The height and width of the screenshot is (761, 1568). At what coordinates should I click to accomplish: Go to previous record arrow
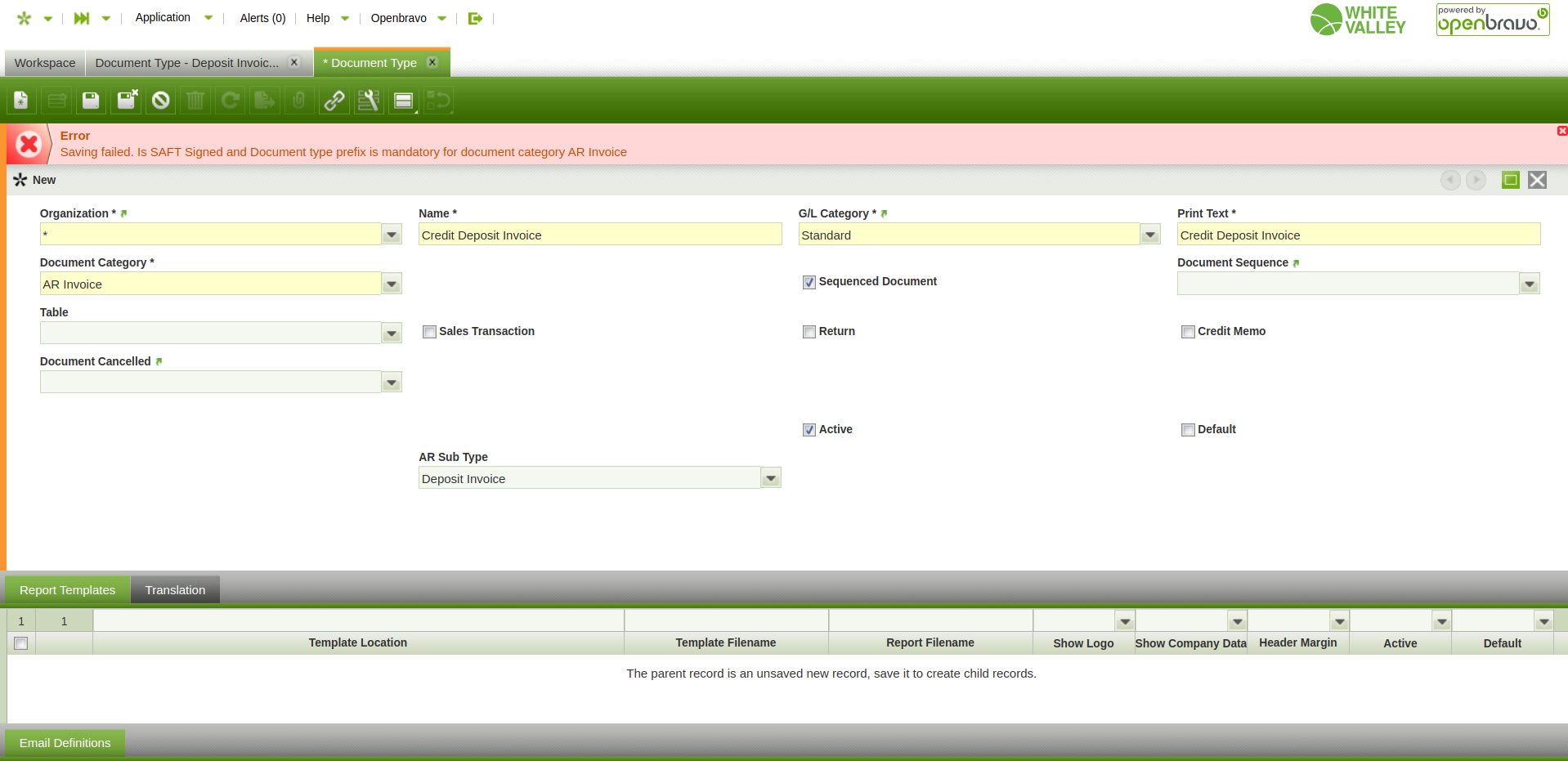pyautogui.click(x=1450, y=180)
